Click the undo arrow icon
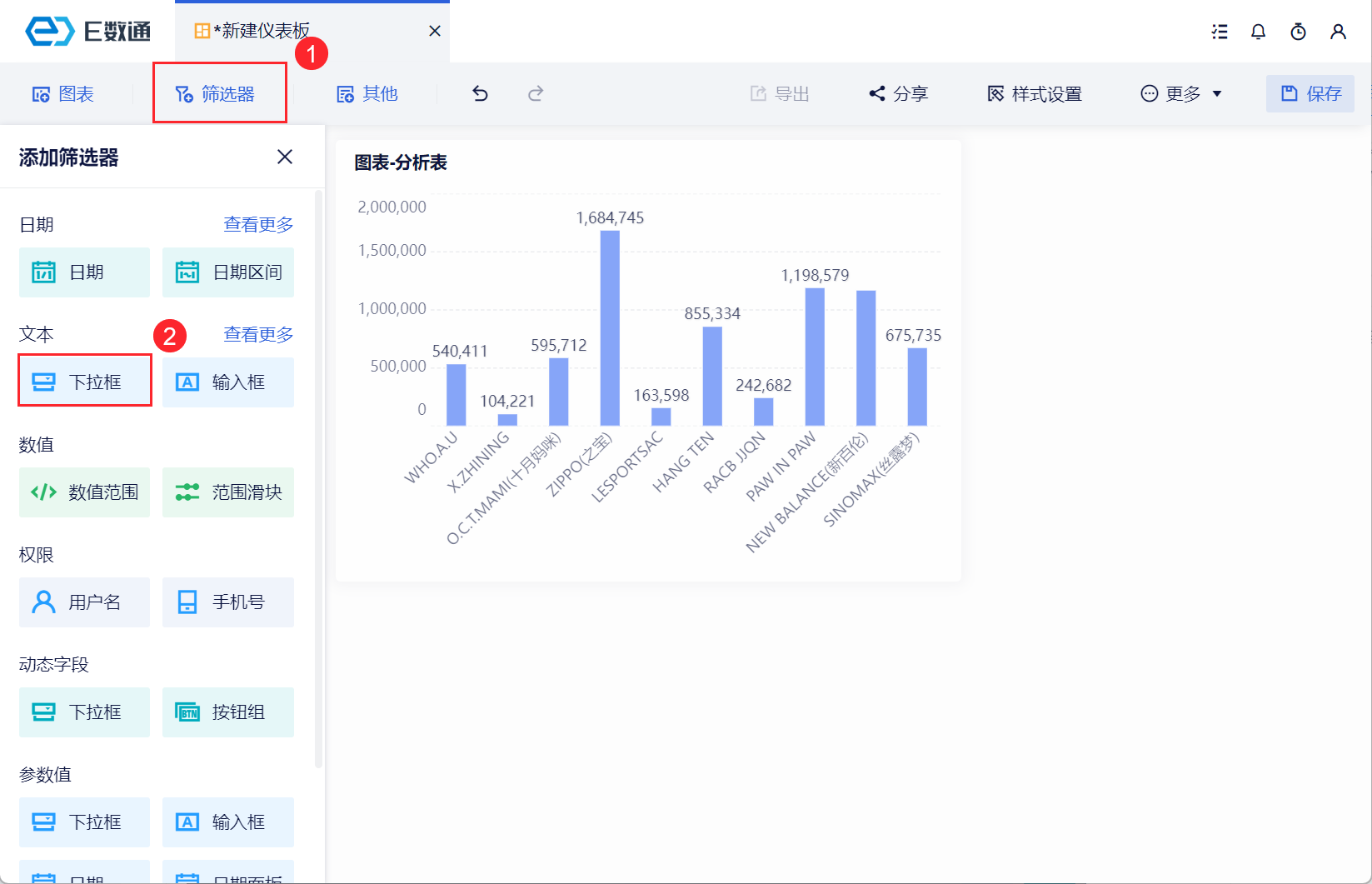1372x884 pixels. click(x=480, y=93)
